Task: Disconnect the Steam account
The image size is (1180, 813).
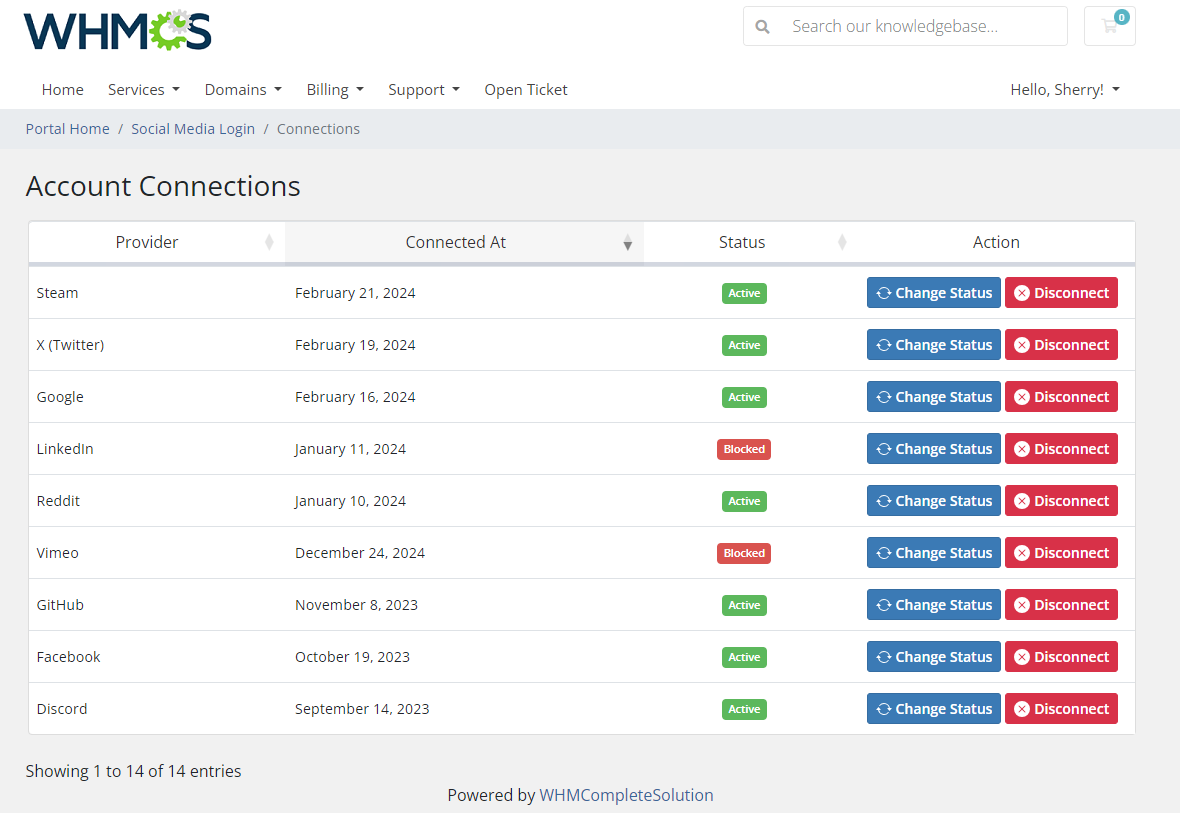Action: 1061,293
